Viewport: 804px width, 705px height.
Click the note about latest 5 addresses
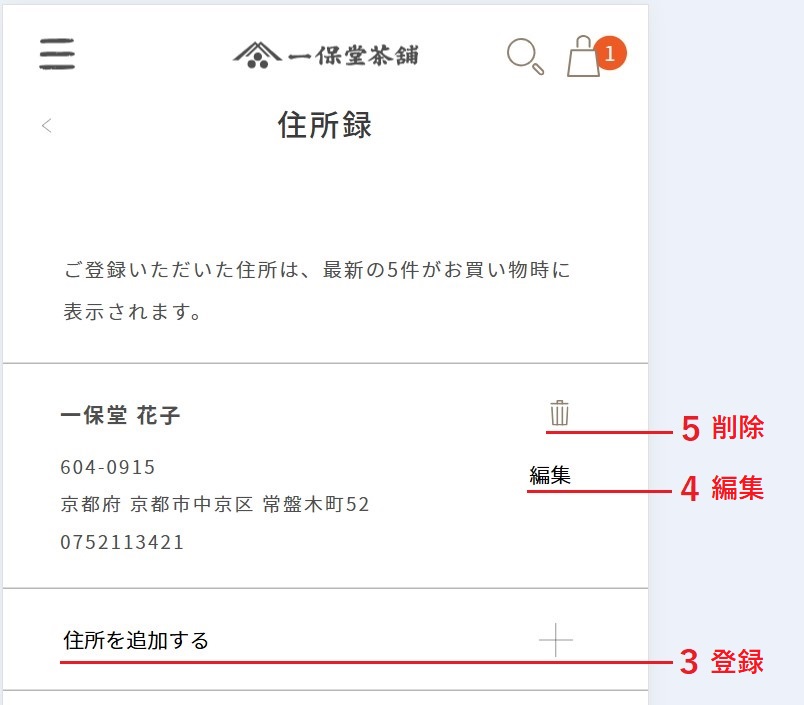pos(317,291)
